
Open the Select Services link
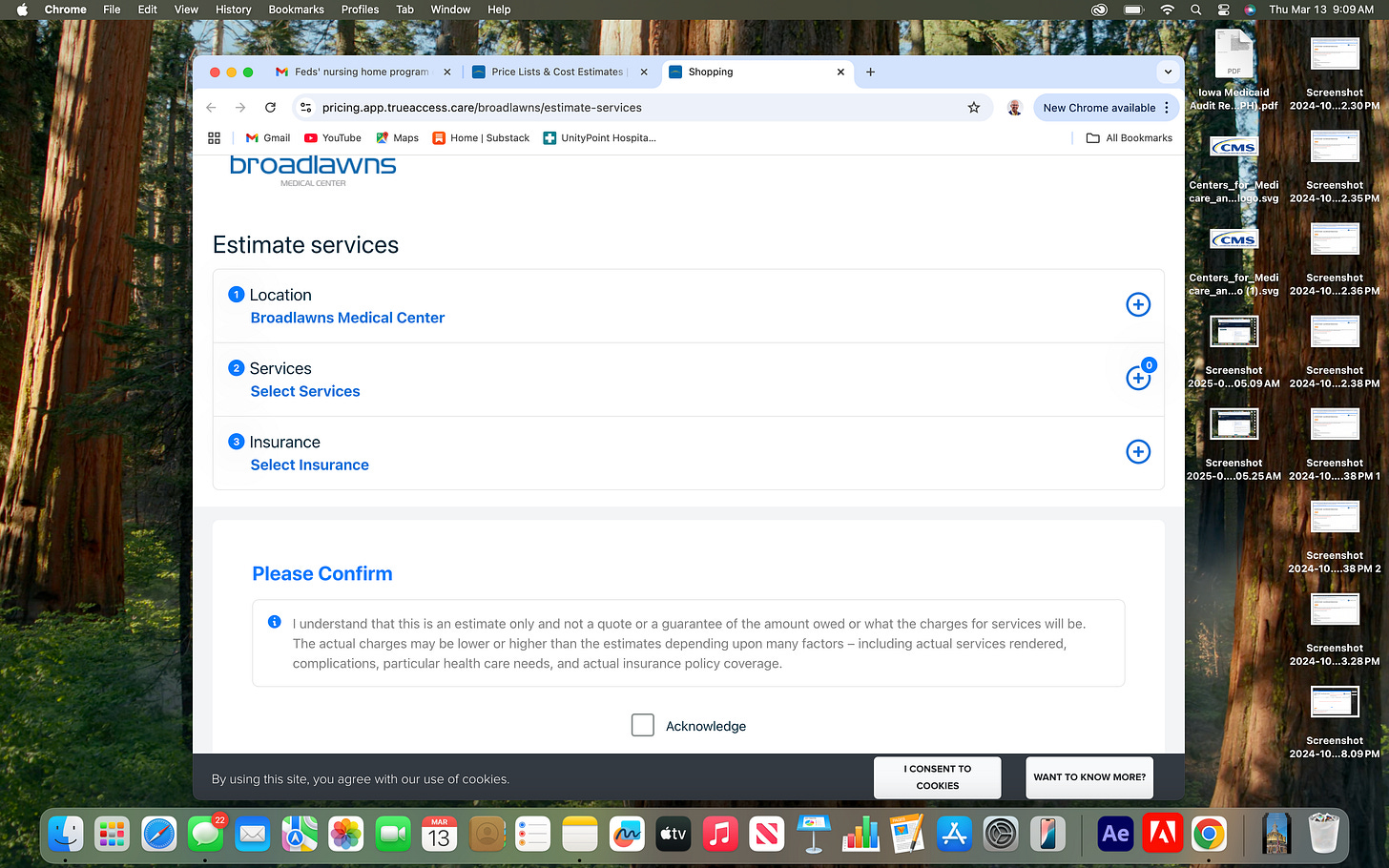[305, 391]
